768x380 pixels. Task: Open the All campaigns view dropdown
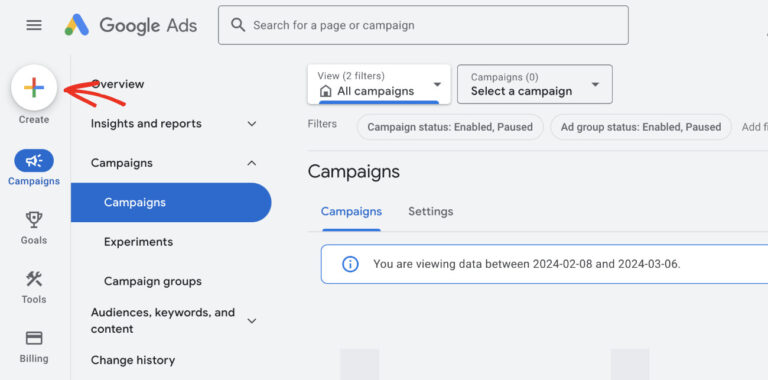point(379,84)
